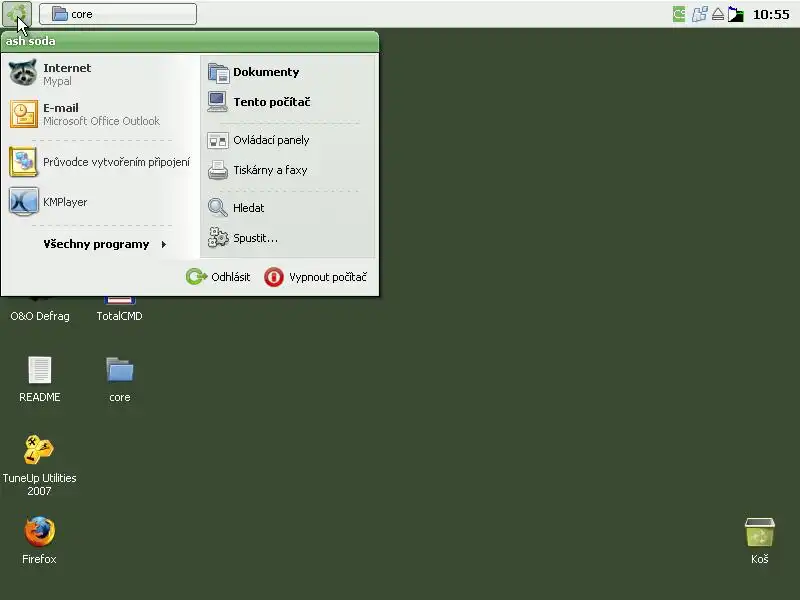The height and width of the screenshot is (600, 800).
Task: Open Tento počítač in Start menu
Action: pos(288,102)
